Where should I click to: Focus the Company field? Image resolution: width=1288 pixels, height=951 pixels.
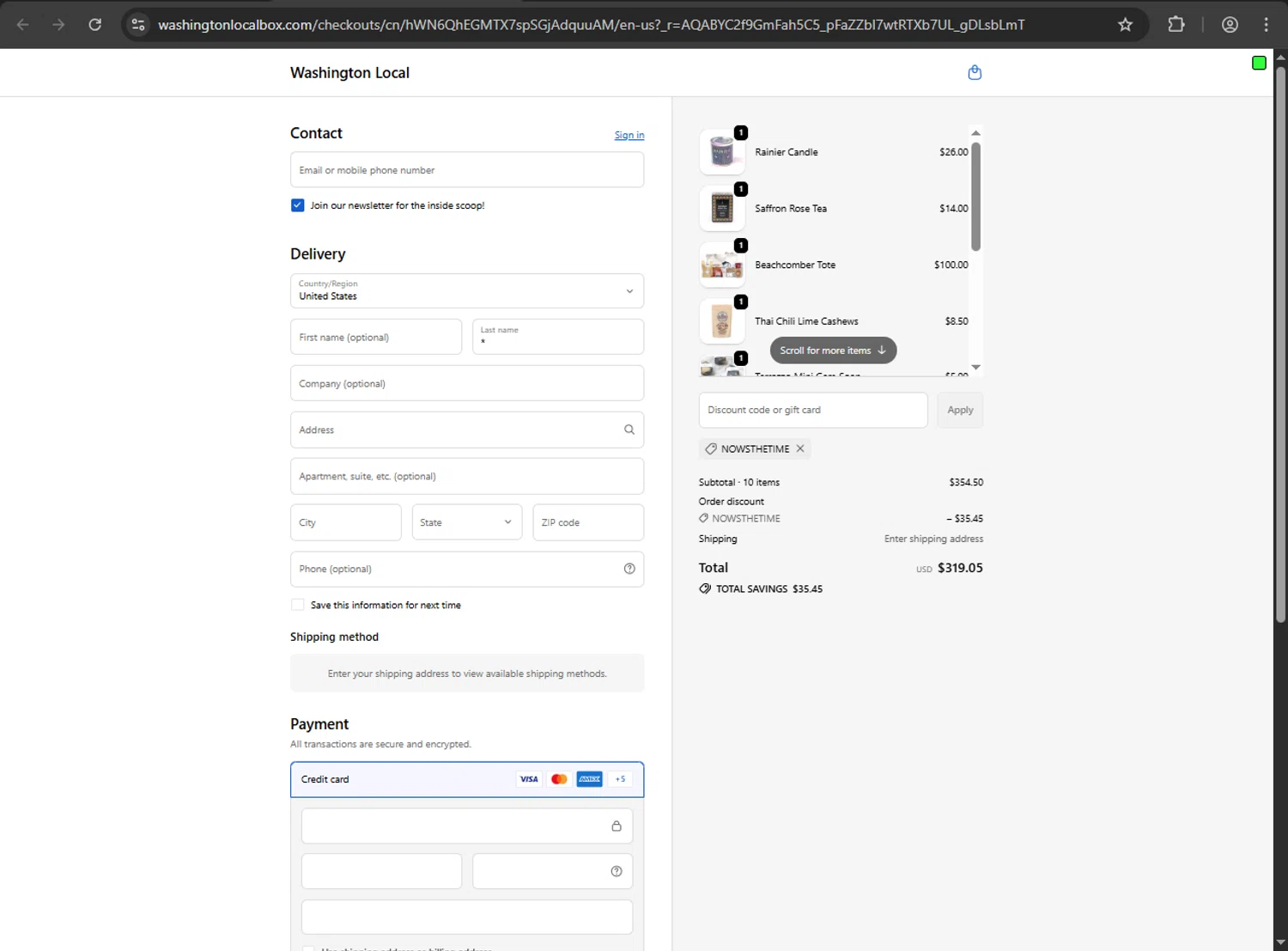[467, 383]
